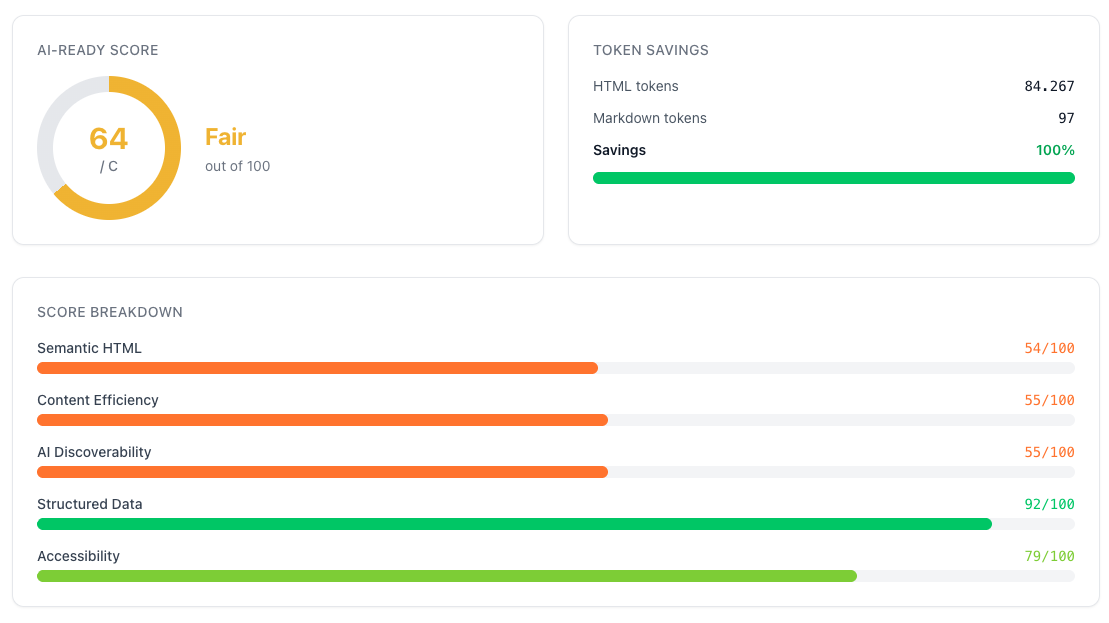
Task: Click the 84.267 HTML tokens value
Action: click(1049, 86)
